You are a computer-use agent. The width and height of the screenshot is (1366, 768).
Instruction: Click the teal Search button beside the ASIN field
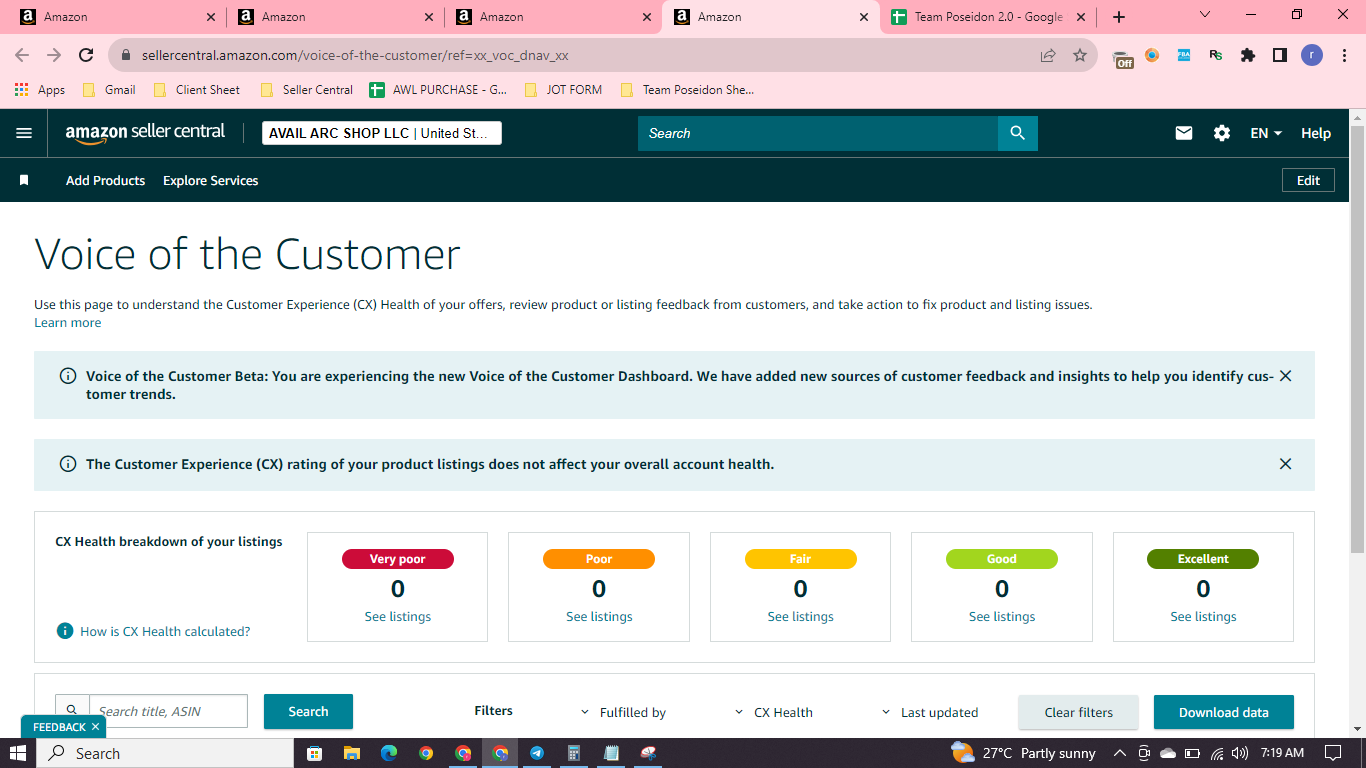coord(308,711)
